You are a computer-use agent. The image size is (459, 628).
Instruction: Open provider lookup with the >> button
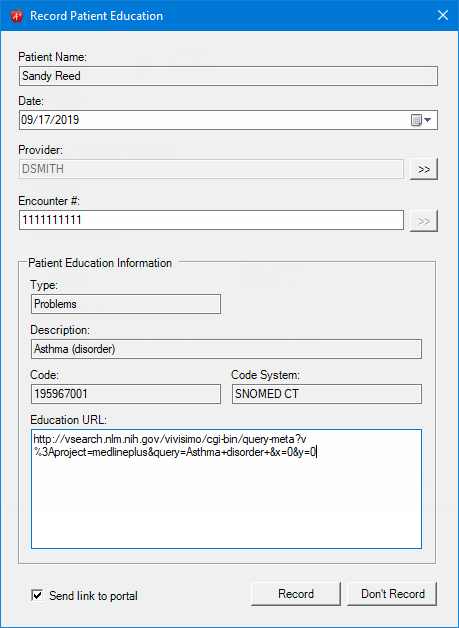tap(424, 169)
